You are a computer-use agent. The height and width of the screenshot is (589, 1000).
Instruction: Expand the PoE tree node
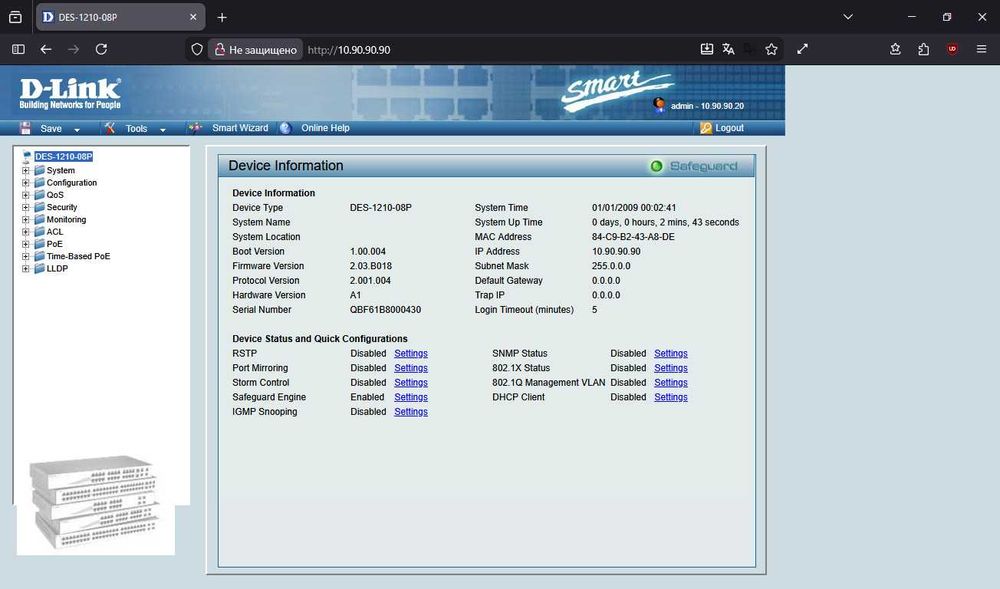tap(26, 244)
